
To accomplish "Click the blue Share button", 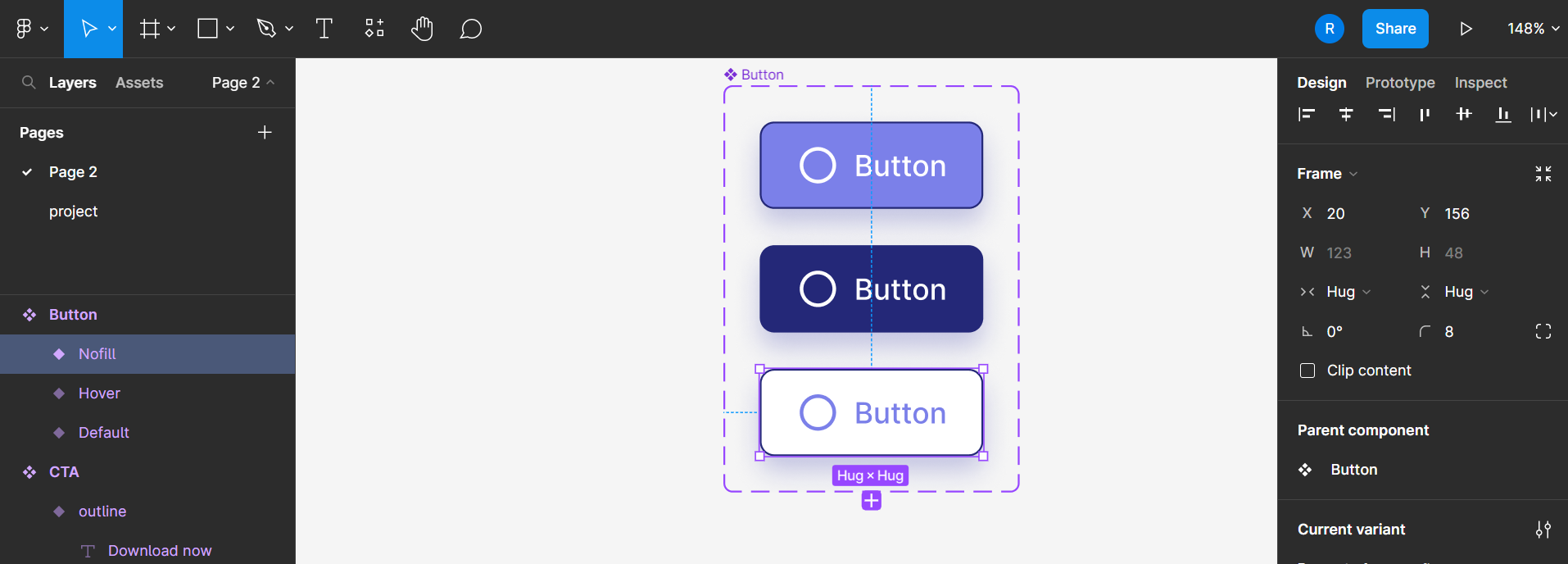I will tap(1395, 29).
